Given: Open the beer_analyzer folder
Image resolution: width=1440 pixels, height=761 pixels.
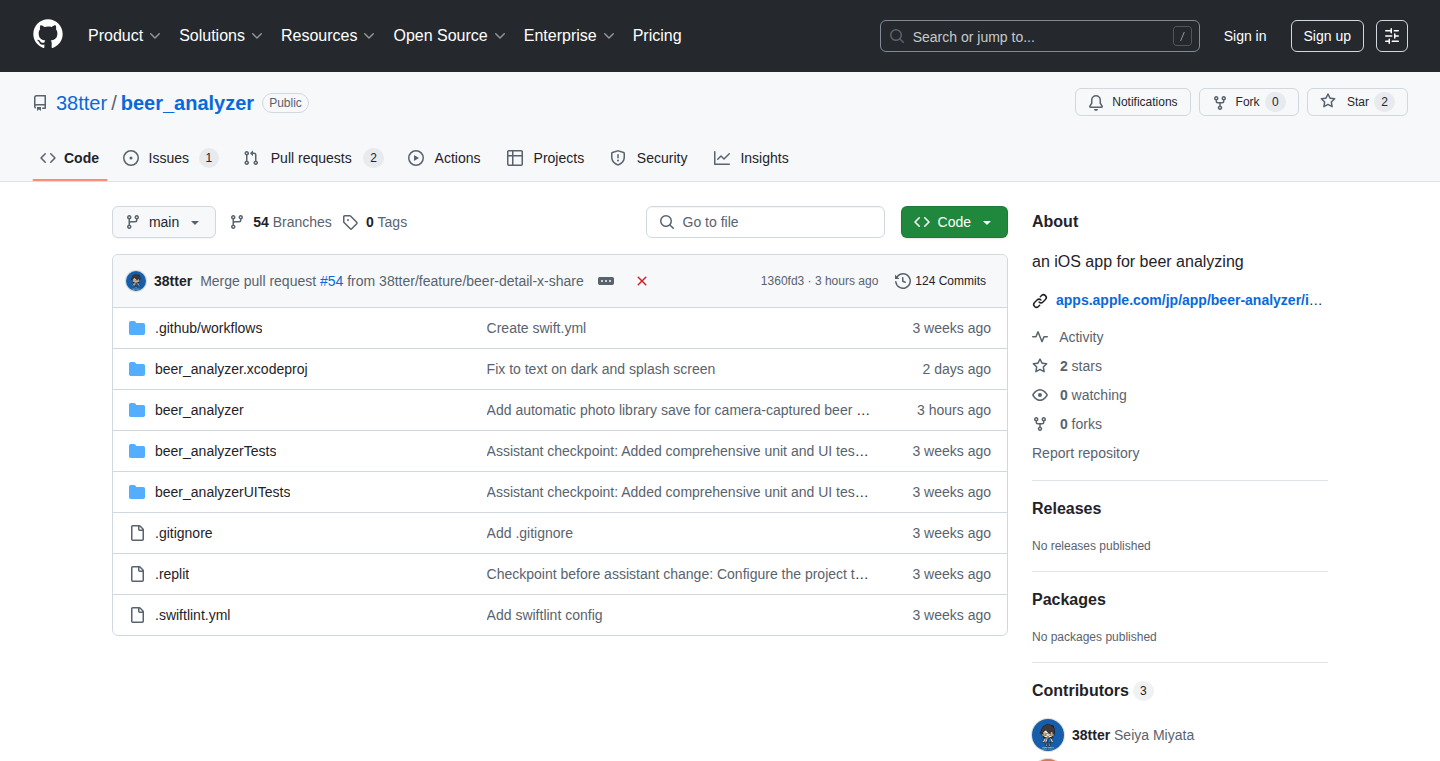Looking at the screenshot, I should coord(199,410).
